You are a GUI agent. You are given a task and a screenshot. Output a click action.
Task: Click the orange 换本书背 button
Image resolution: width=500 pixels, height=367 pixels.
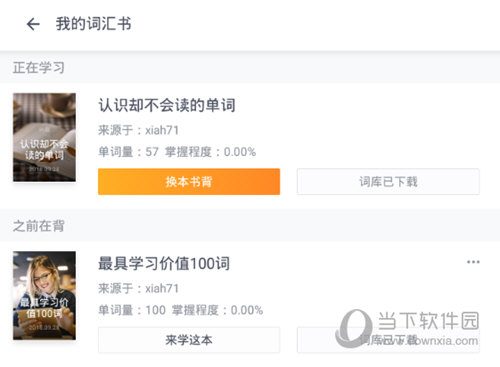[189, 182]
